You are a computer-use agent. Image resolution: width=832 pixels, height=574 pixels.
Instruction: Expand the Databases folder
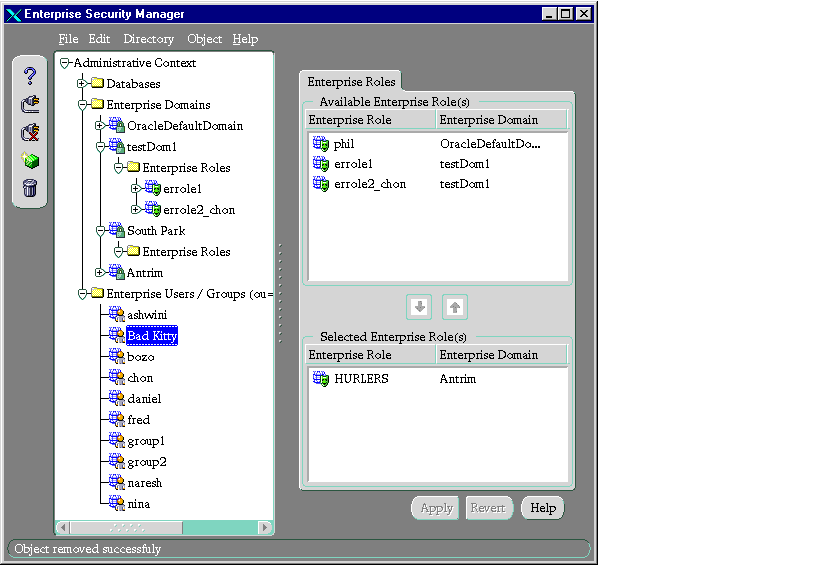click(83, 84)
